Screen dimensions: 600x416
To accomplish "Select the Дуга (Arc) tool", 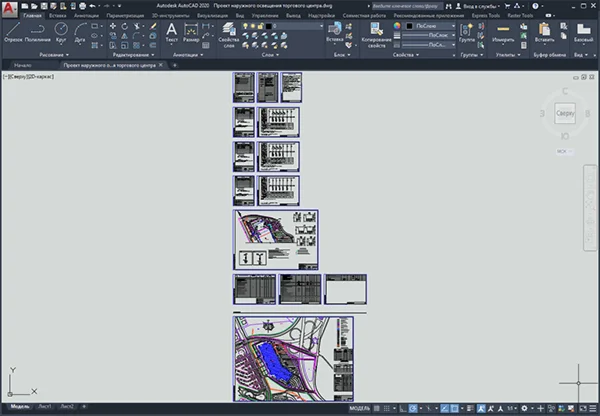I will pyautogui.click(x=80, y=32).
